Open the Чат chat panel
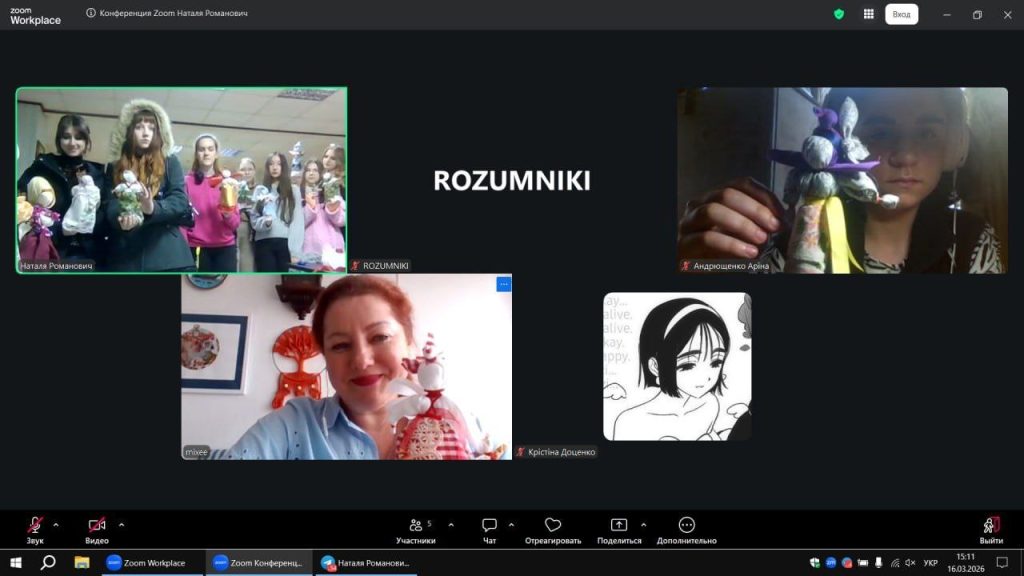This screenshot has height=576, width=1024. click(489, 526)
